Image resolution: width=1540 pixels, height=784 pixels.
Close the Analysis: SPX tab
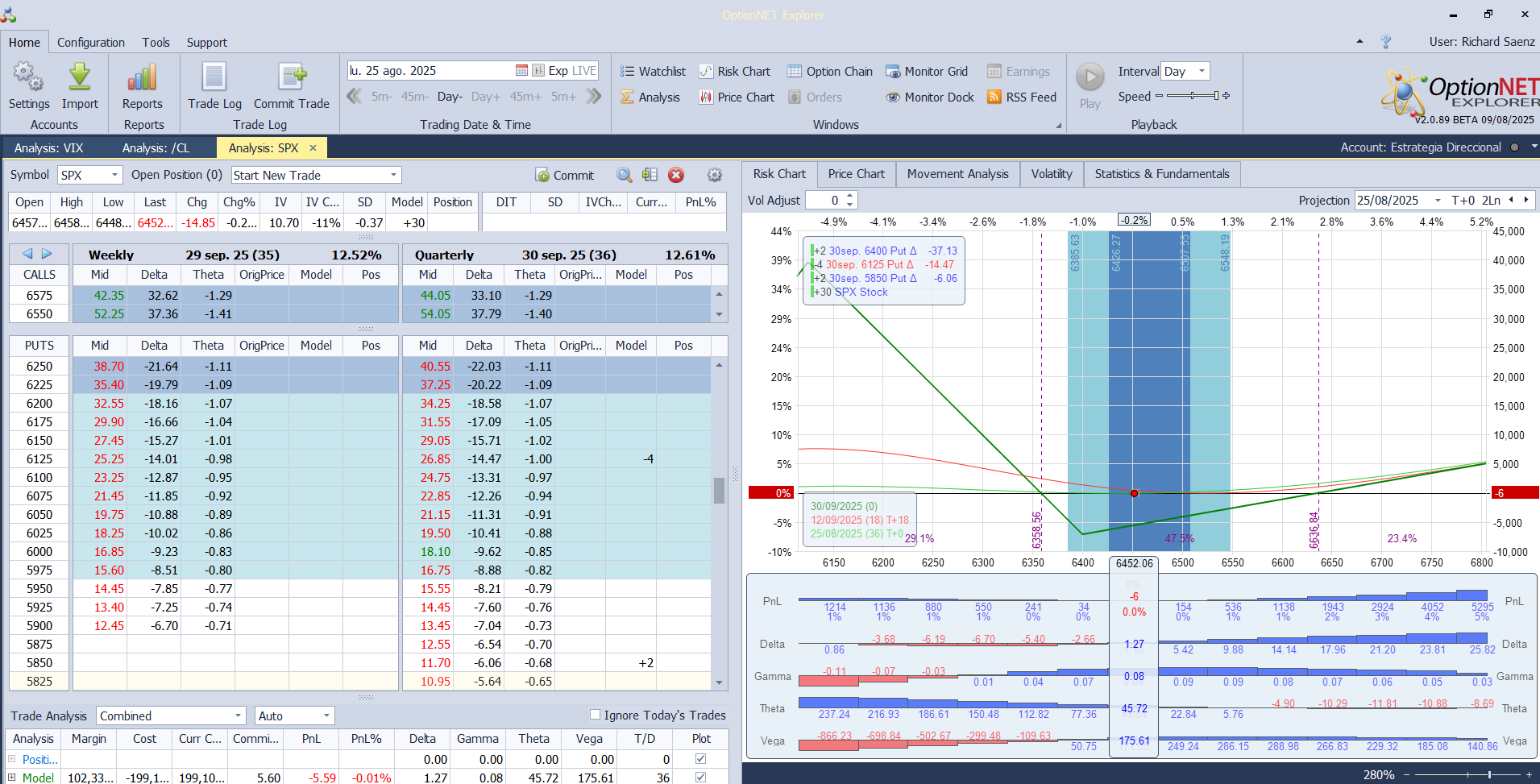point(313,147)
